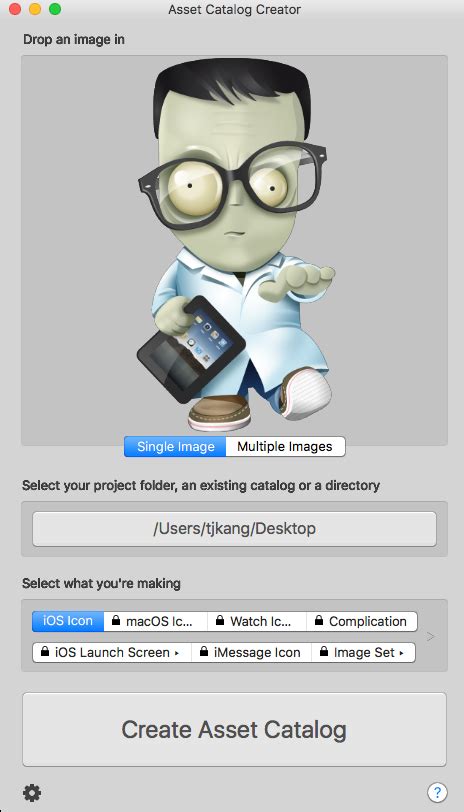Click the green zoom window button

[54, 9]
